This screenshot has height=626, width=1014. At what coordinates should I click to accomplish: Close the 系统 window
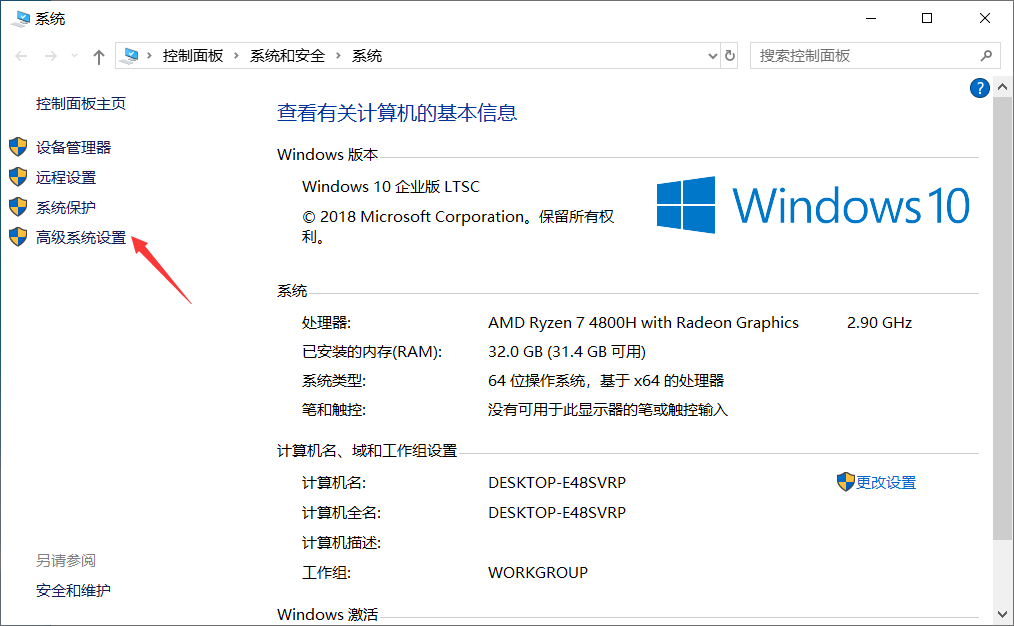pos(984,18)
